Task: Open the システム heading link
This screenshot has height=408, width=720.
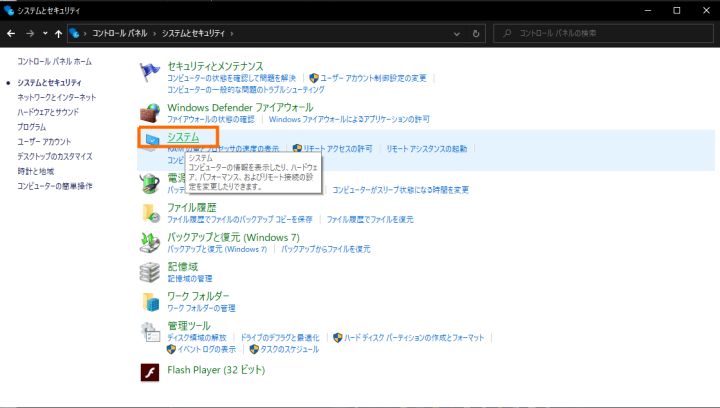Action: pyautogui.click(x=183, y=137)
